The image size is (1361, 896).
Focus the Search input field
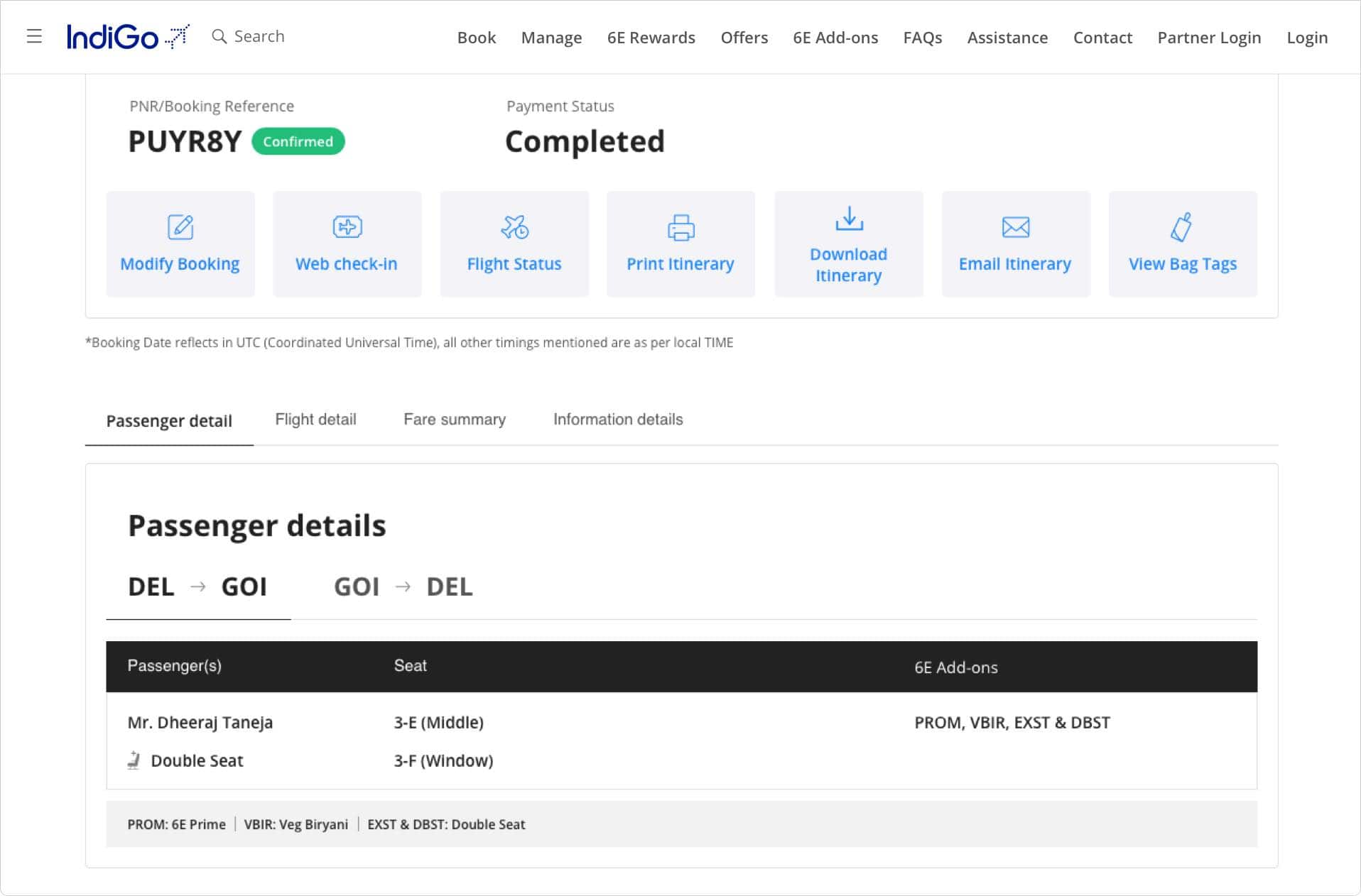pos(259,36)
